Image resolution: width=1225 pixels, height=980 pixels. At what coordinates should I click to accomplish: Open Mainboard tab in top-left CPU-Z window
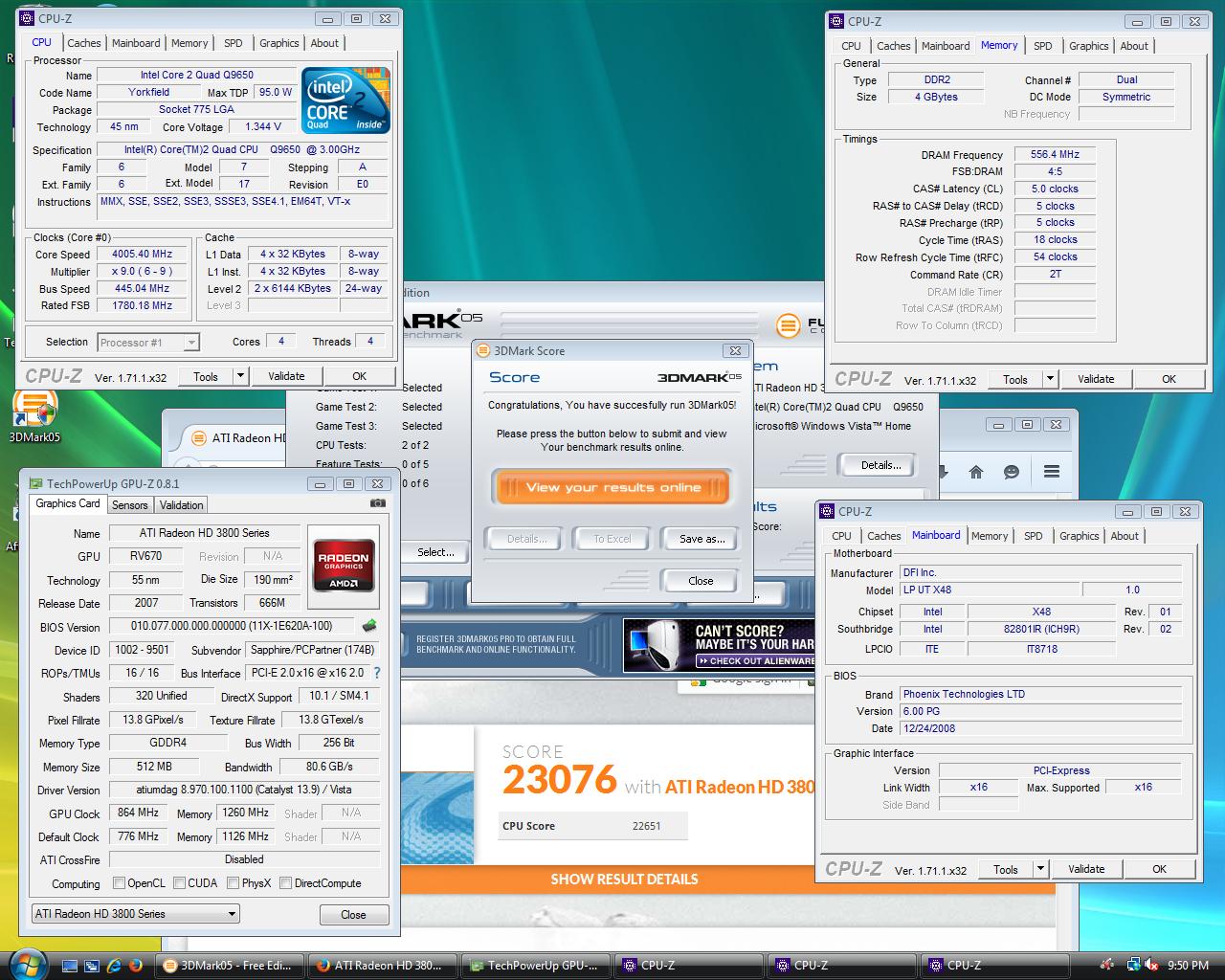tap(136, 43)
